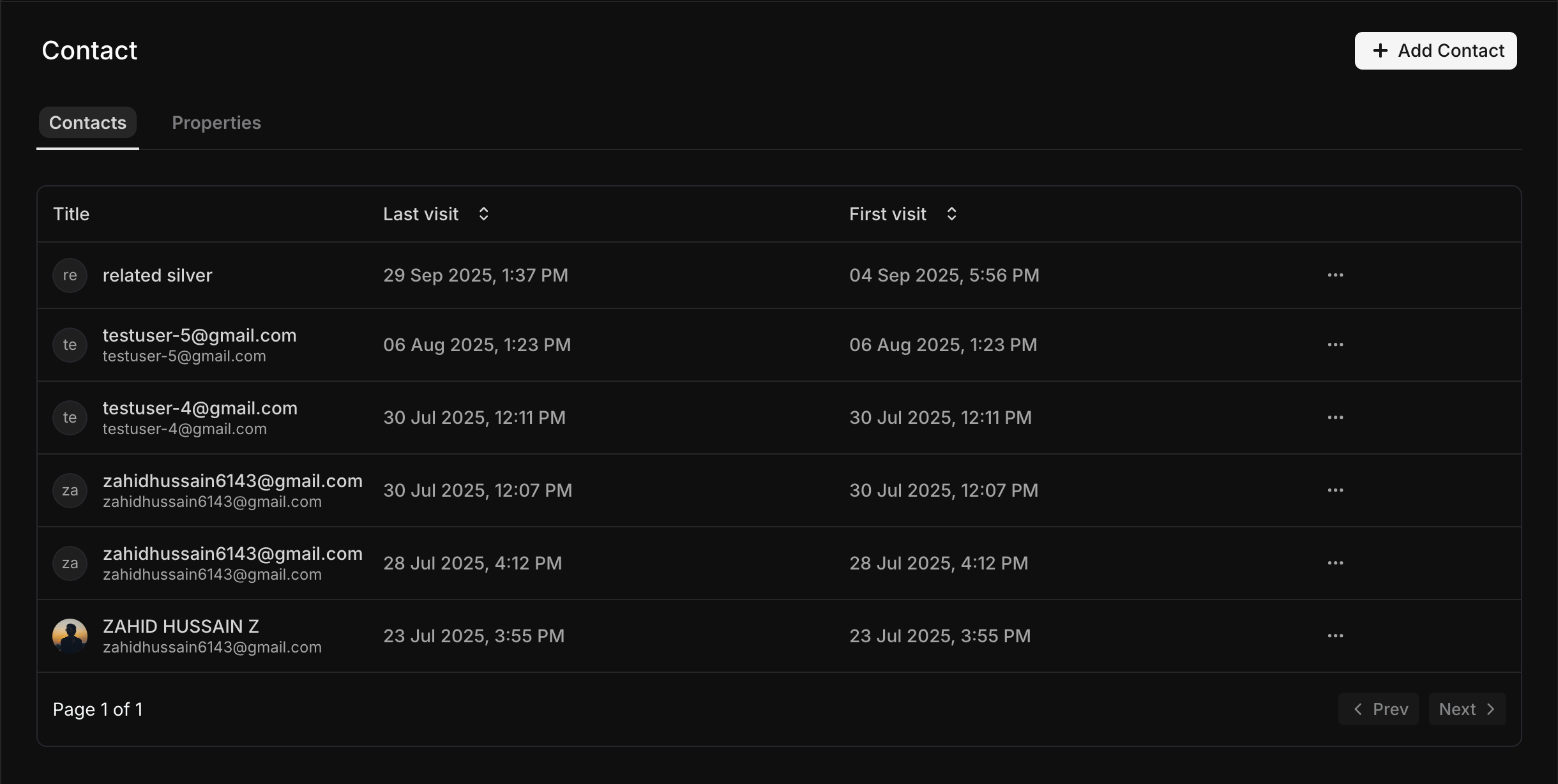Click the 're' avatar of related silver
This screenshot has height=784, width=1558.
click(70, 275)
